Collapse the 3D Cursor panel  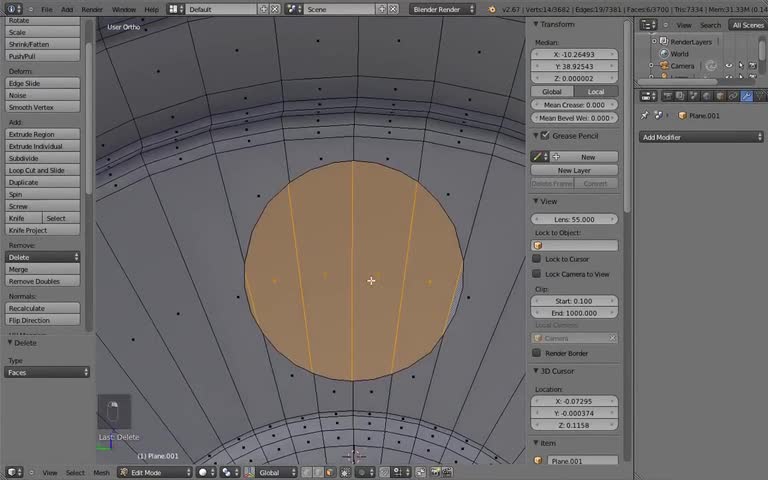pyautogui.click(x=536, y=371)
